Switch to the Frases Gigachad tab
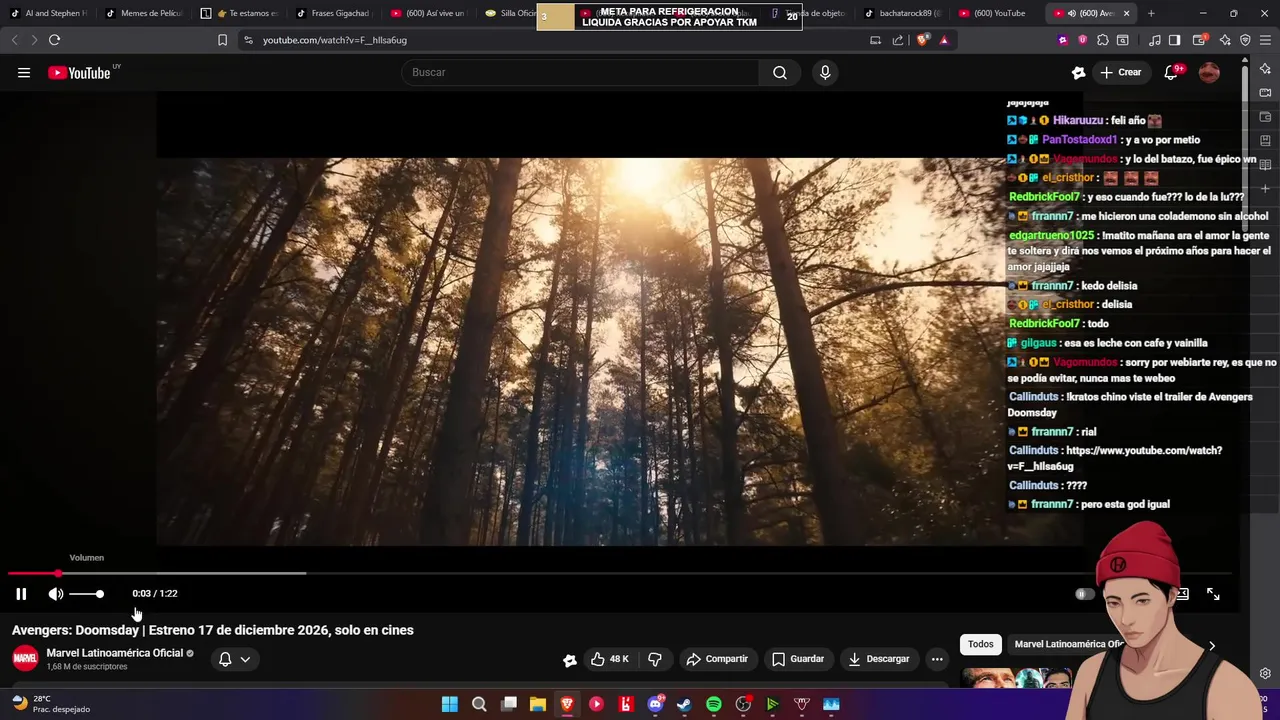This screenshot has width=1280, height=720. tap(333, 13)
